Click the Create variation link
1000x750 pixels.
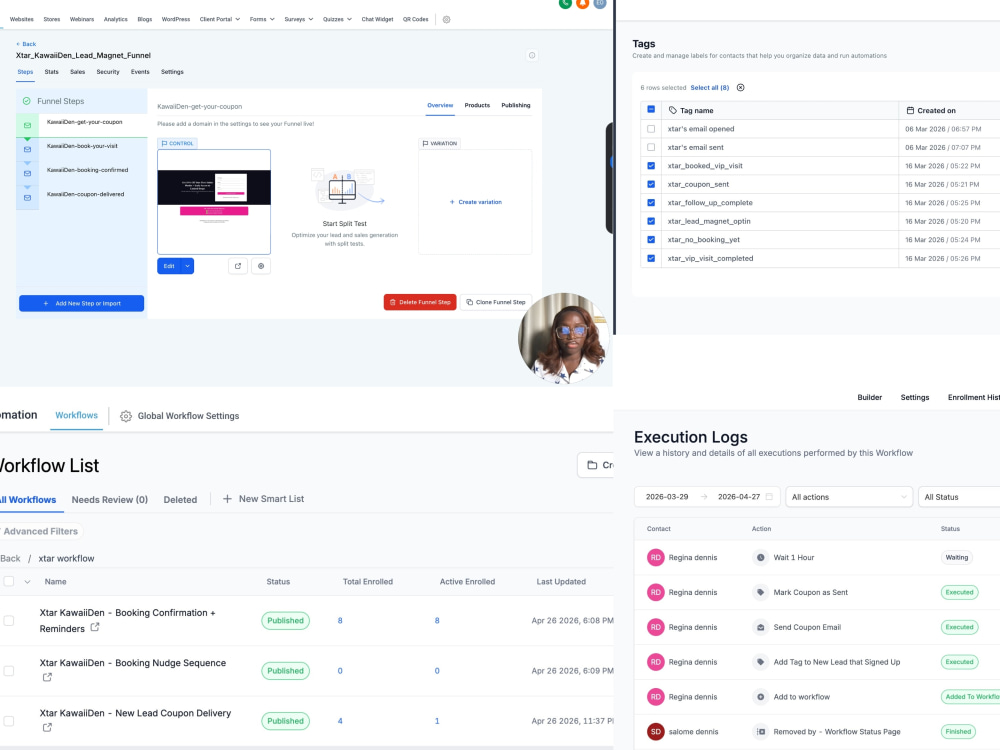coord(476,202)
